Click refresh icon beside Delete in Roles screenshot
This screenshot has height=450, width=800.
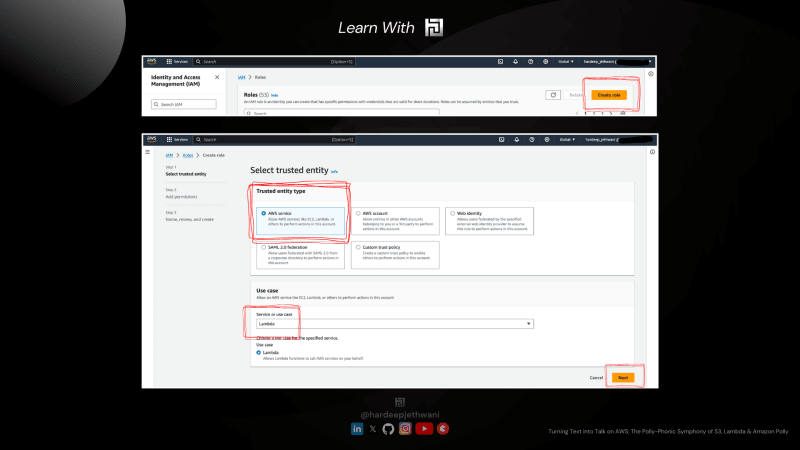point(553,95)
